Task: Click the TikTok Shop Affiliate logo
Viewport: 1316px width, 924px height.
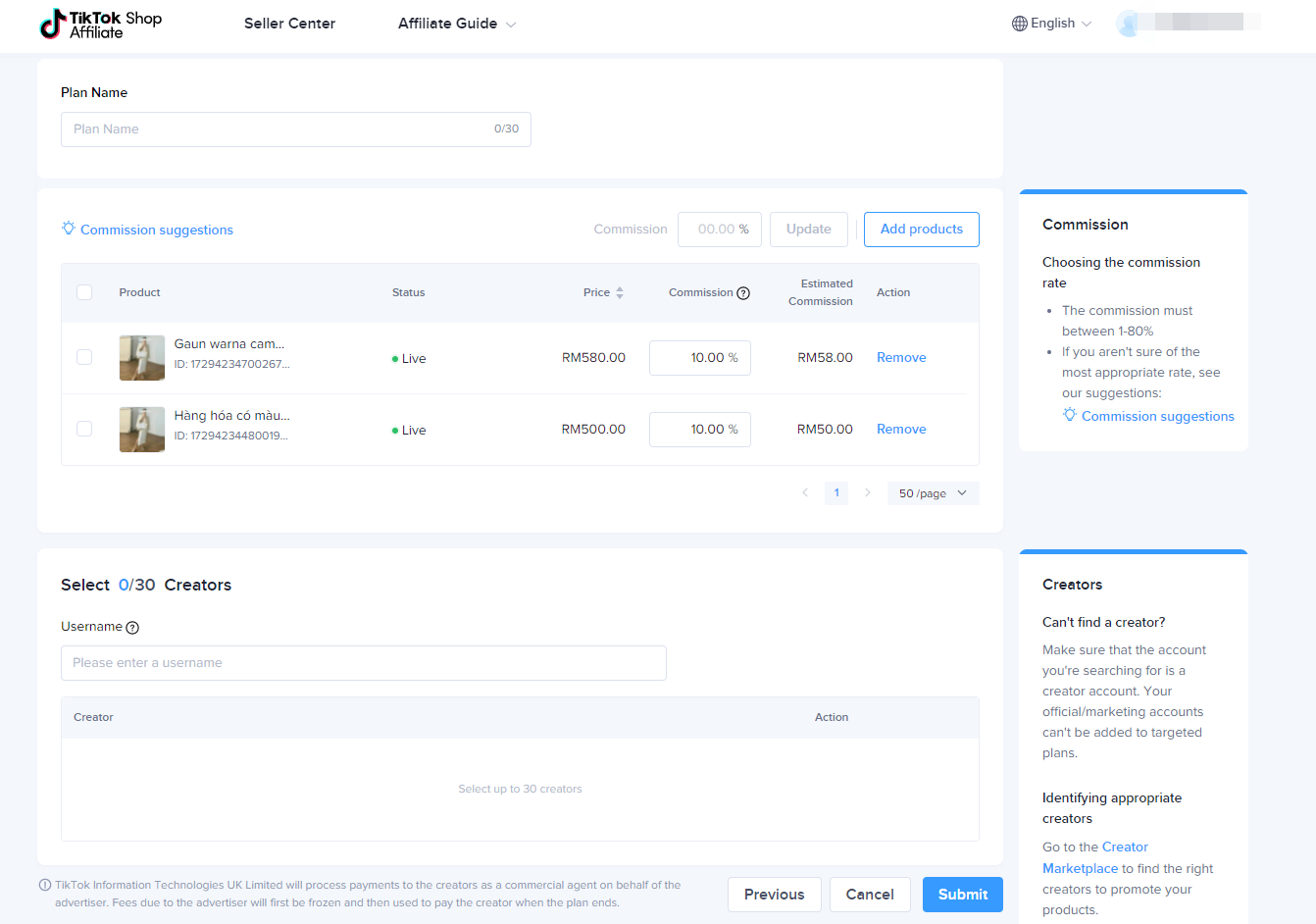Action: click(100, 25)
